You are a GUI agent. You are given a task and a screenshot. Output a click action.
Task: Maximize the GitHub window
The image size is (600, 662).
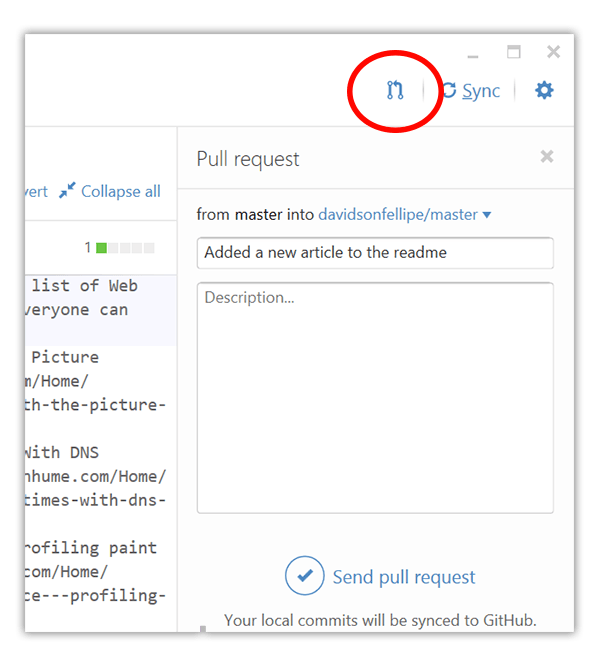tap(513, 52)
